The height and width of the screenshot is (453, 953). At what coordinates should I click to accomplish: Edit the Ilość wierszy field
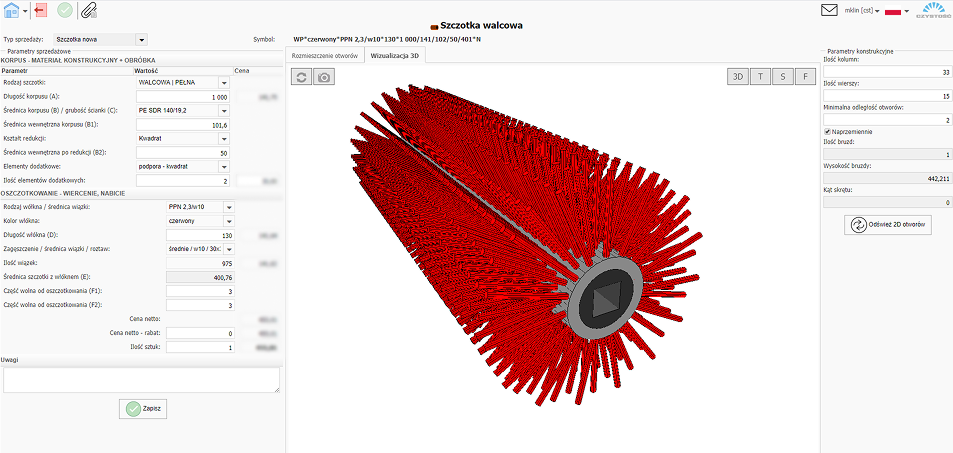pyautogui.click(x=887, y=95)
